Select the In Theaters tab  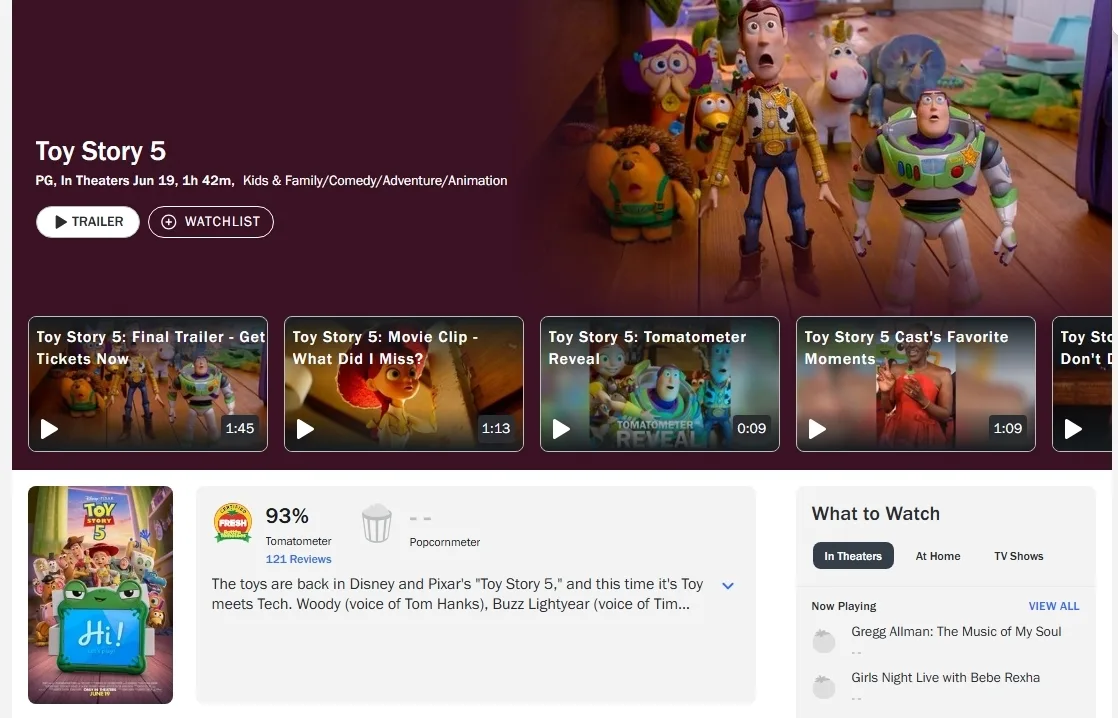853,556
